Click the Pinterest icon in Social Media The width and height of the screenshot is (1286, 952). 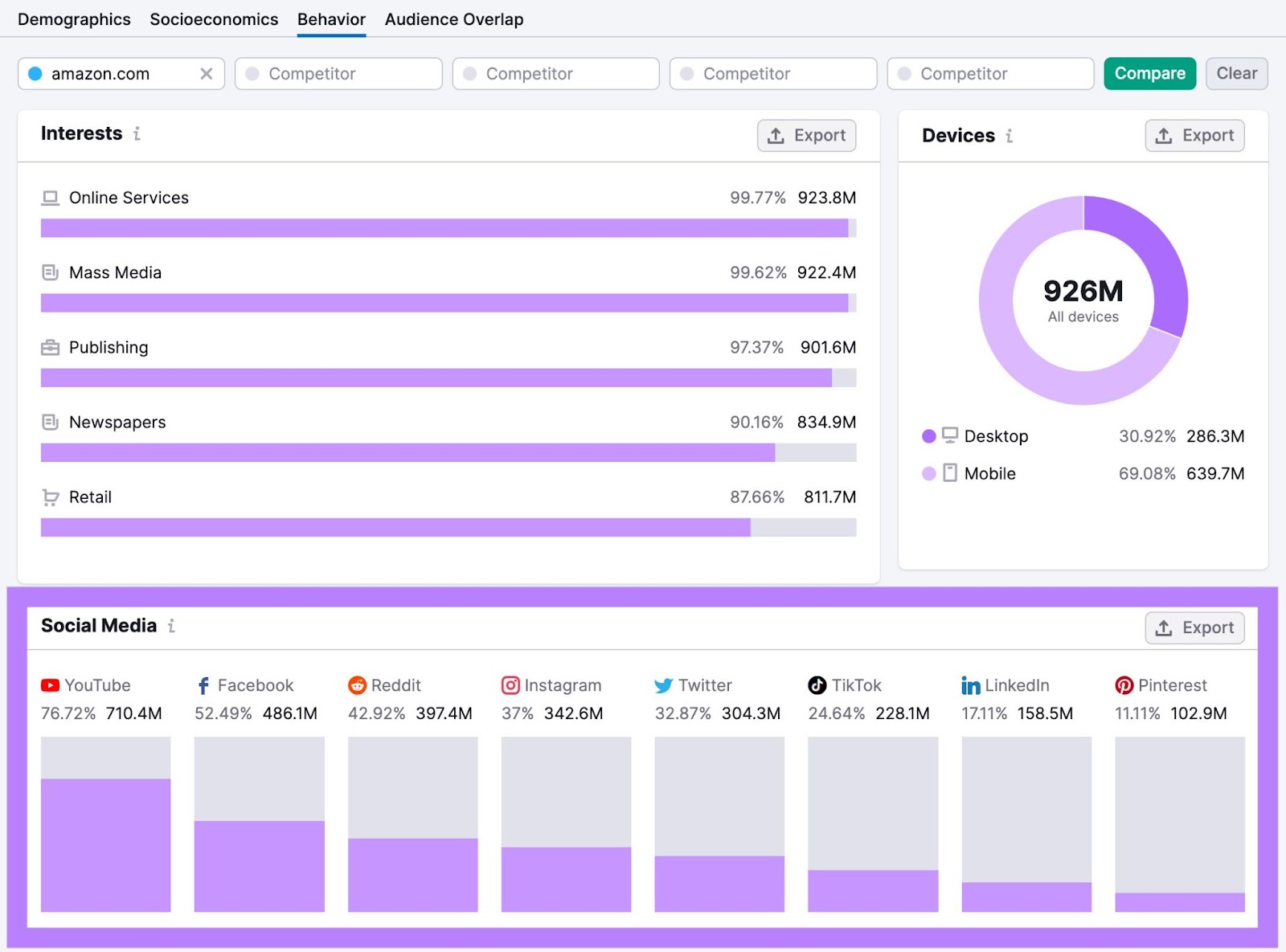point(1124,685)
